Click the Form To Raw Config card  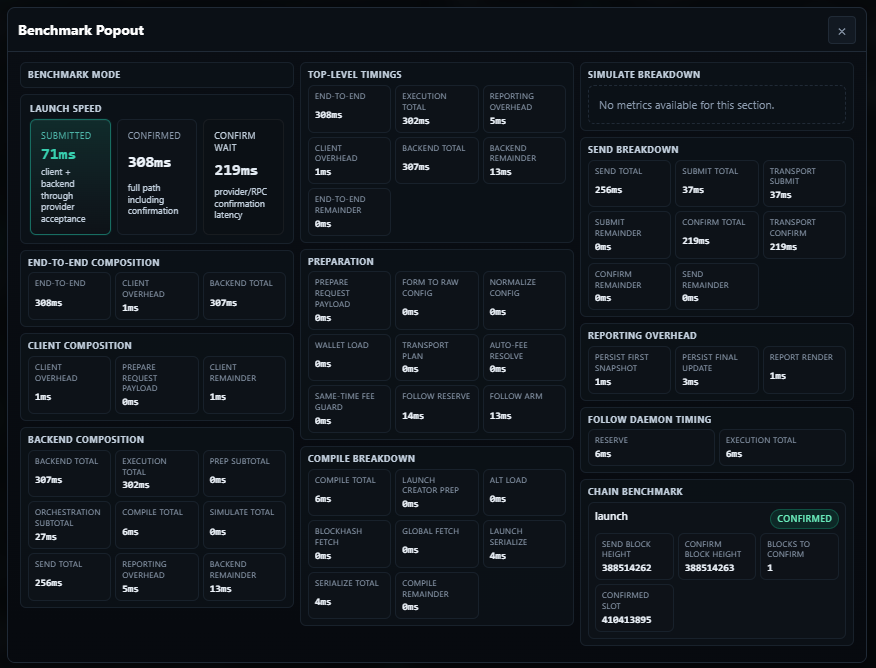437,300
